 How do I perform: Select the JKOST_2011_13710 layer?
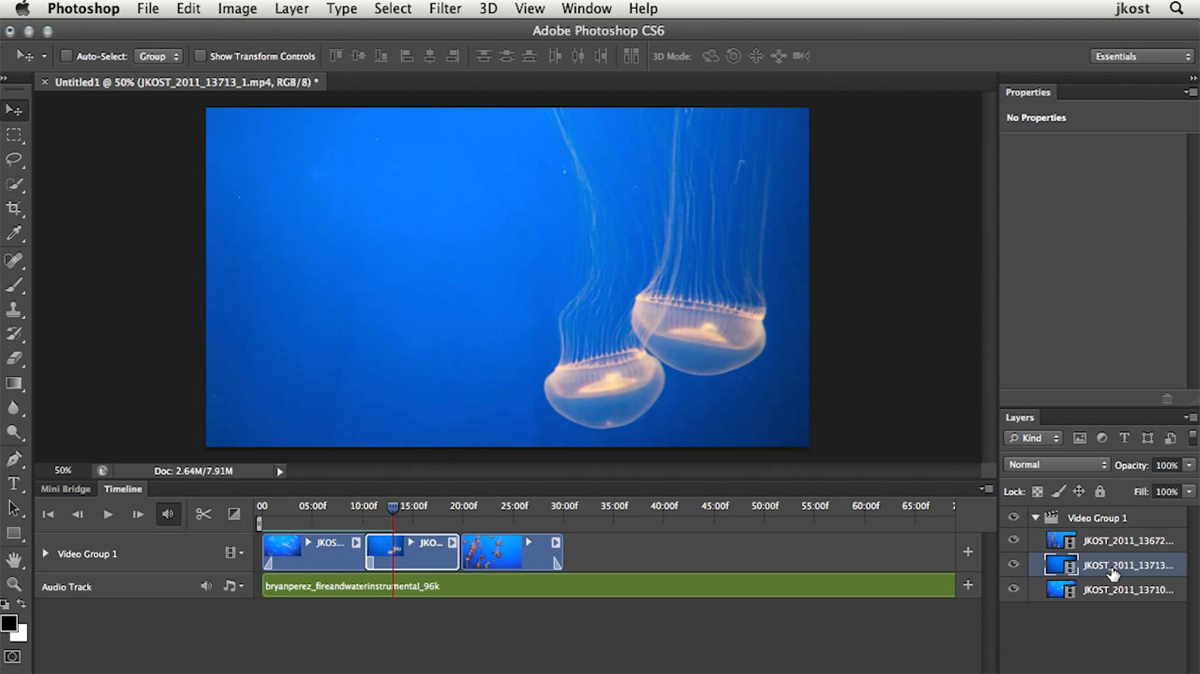(x=1127, y=590)
